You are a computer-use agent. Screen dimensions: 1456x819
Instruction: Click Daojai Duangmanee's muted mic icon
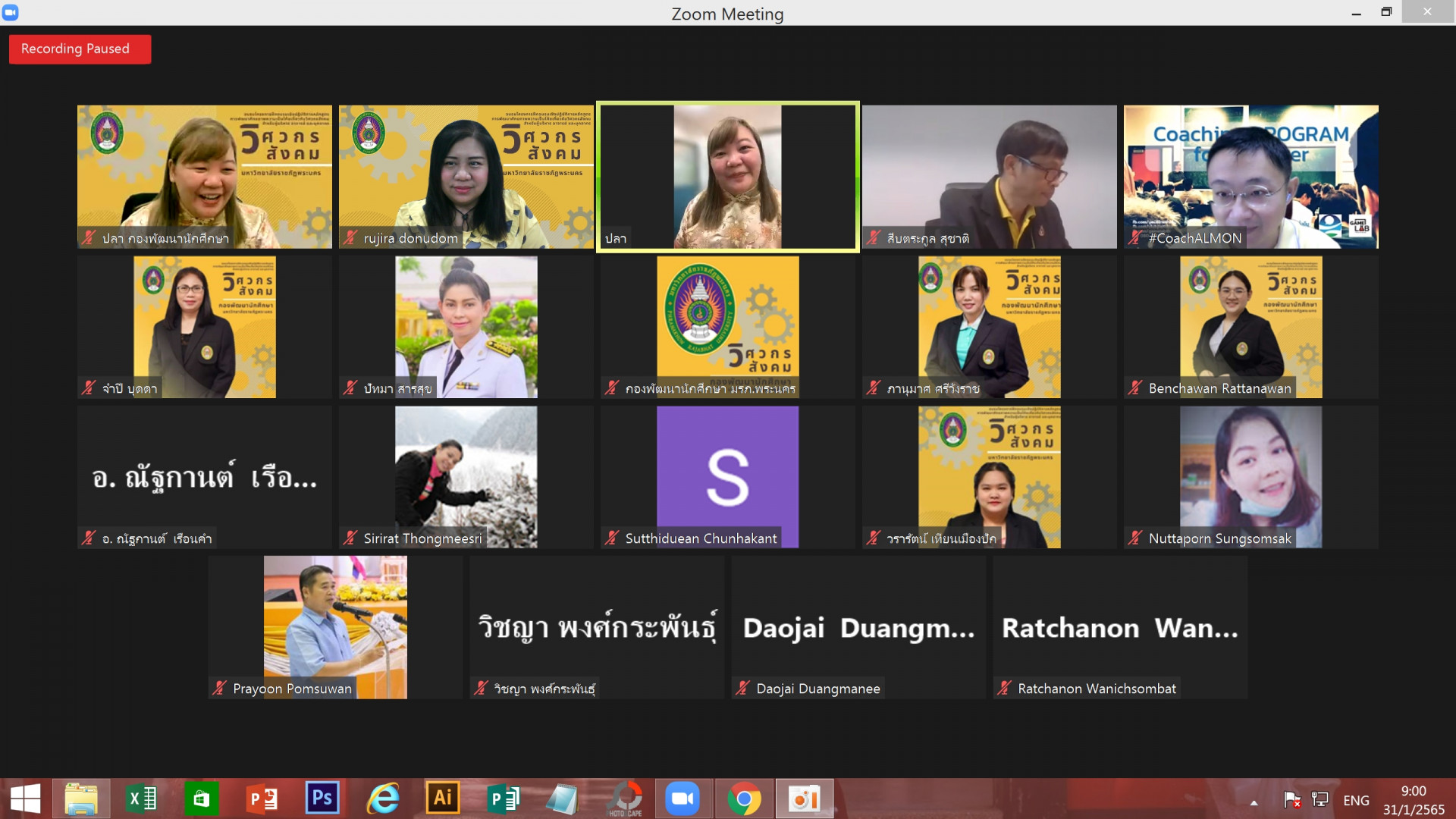pos(743,689)
